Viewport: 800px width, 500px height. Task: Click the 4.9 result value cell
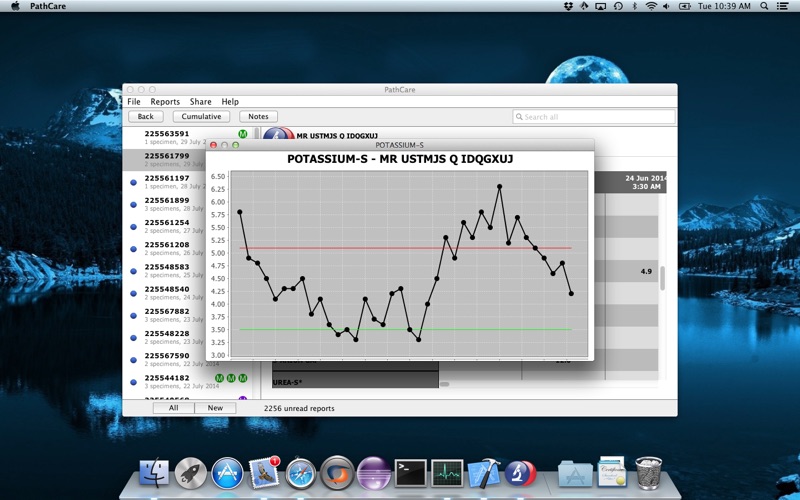pyautogui.click(x=646, y=271)
